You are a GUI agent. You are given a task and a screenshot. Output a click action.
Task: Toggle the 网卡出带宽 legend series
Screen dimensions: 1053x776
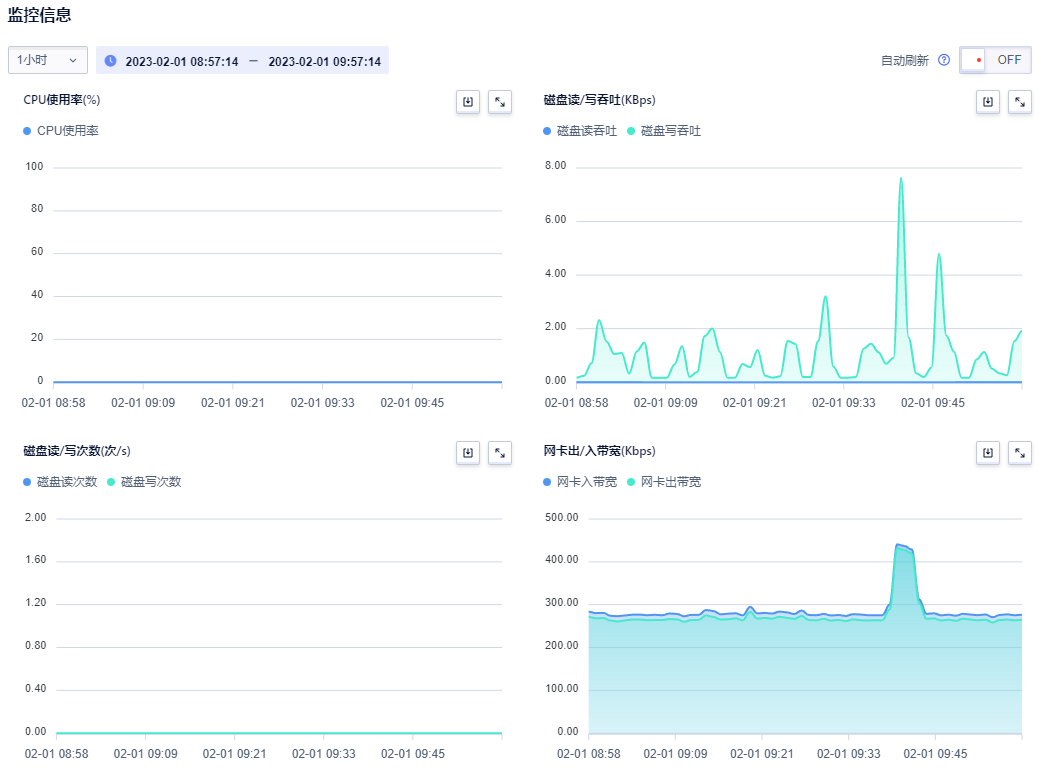click(x=664, y=482)
